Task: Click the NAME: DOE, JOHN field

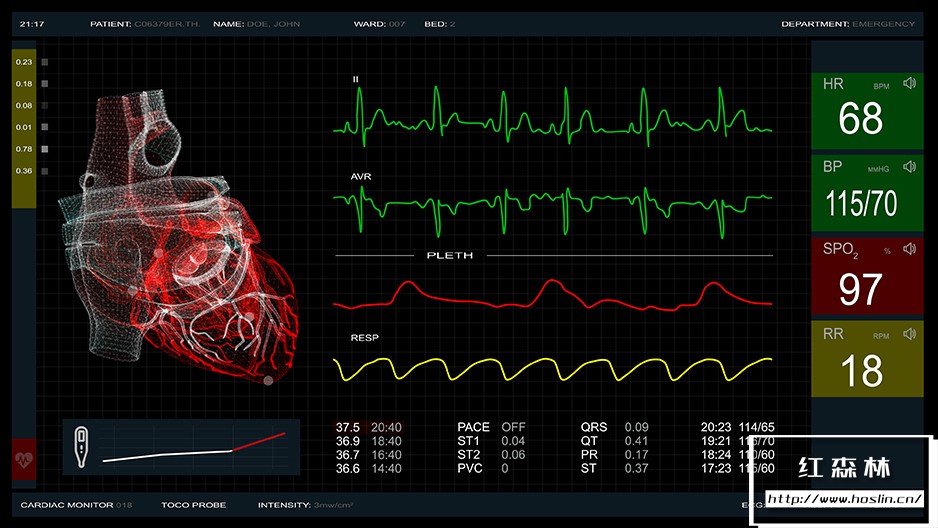Action: click(257, 24)
